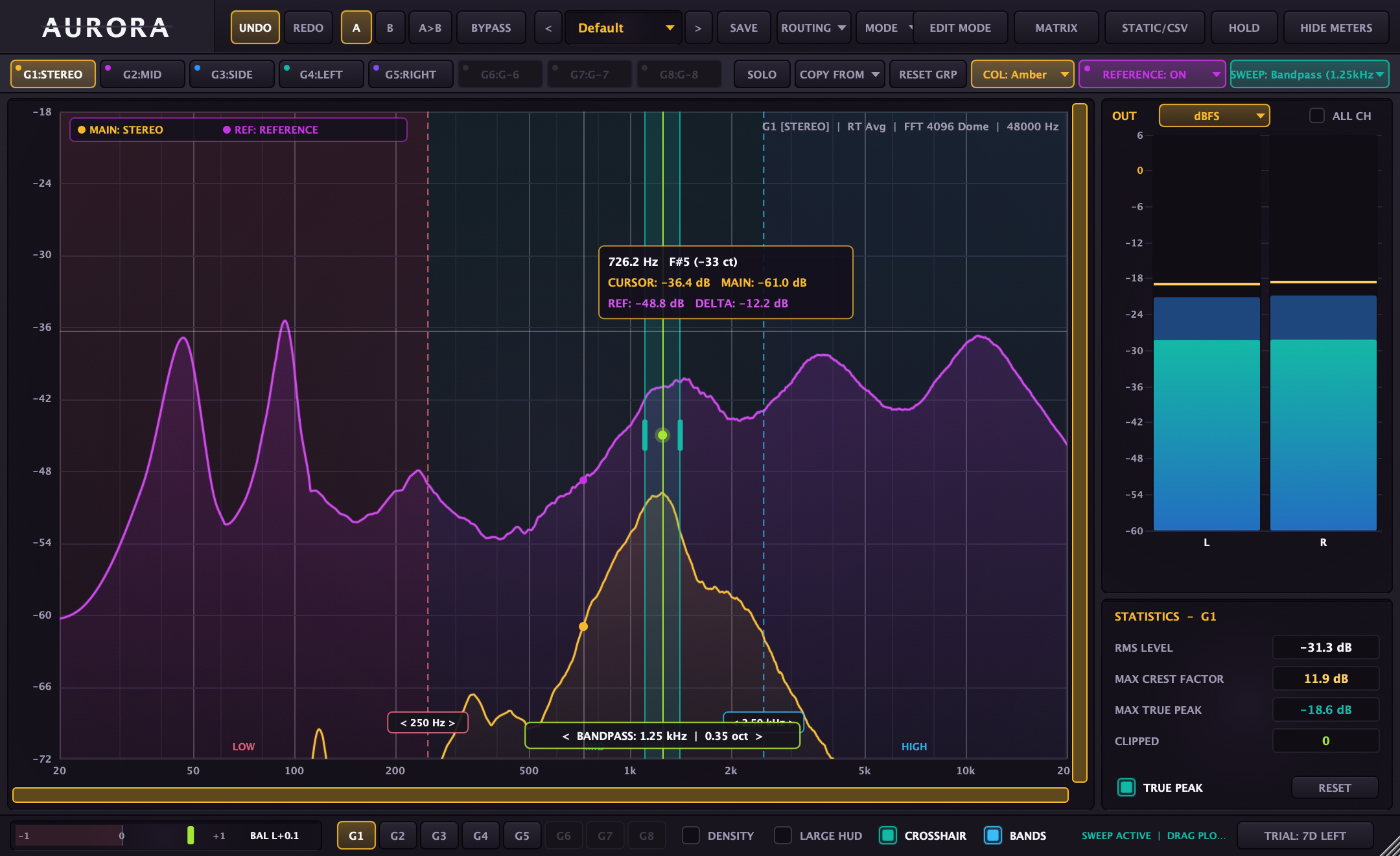Disable the BANDS toggle
The image size is (1400, 856).
(x=993, y=835)
